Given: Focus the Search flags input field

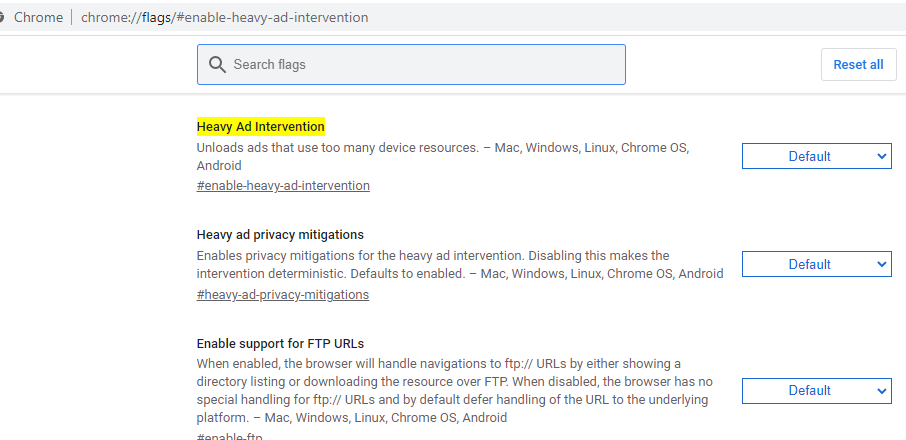Looking at the screenshot, I should (x=420, y=65).
